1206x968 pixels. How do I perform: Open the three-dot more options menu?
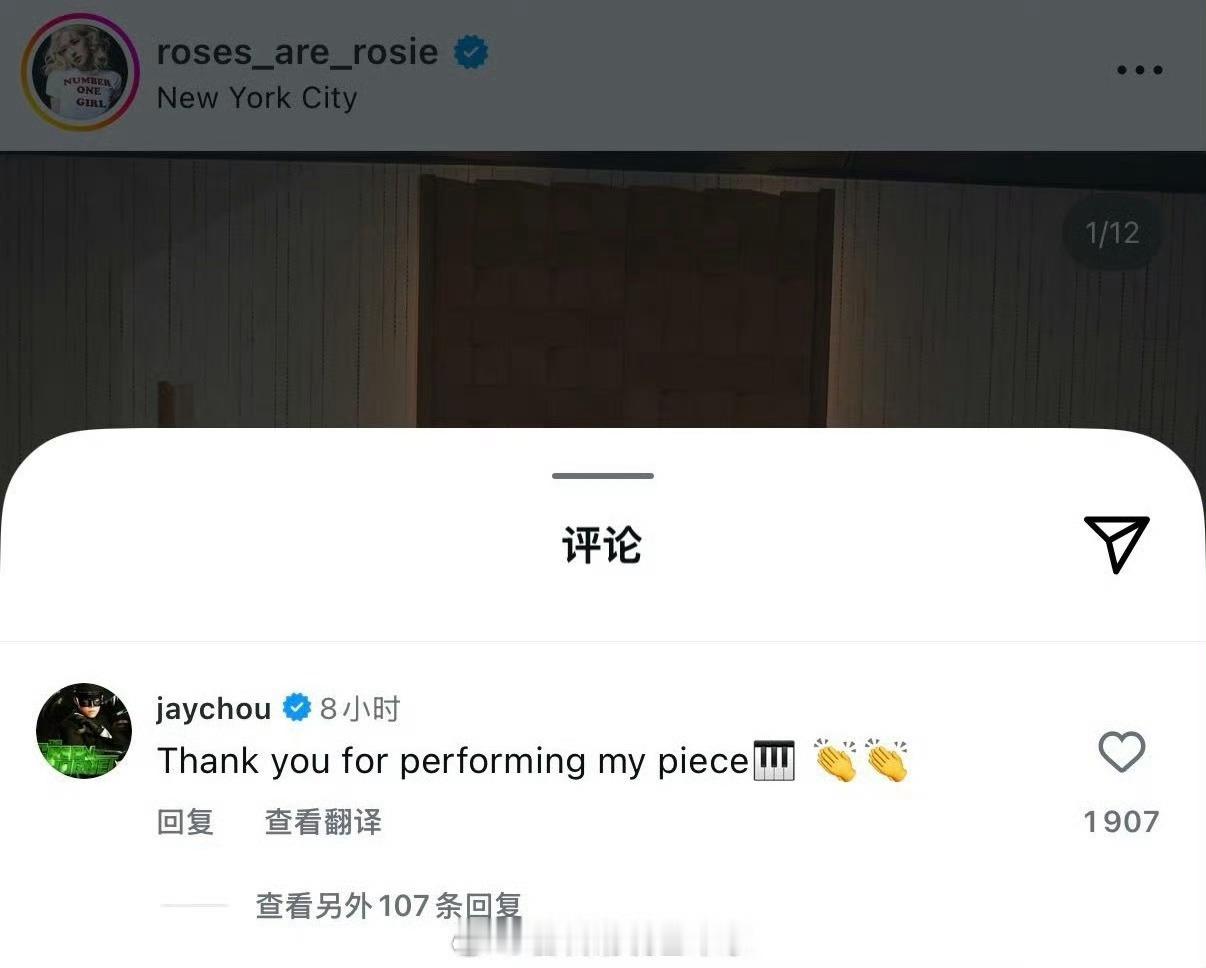point(1139,70)
